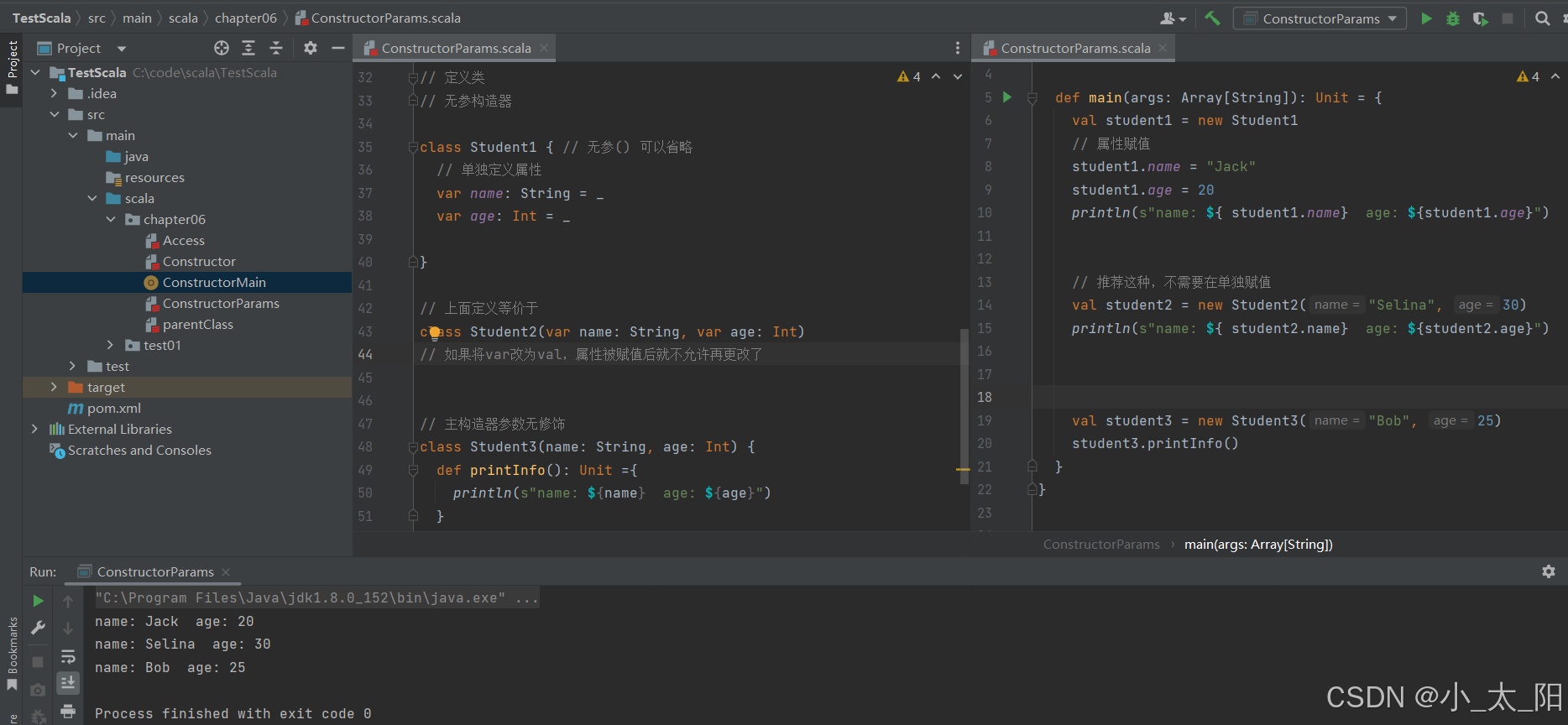This screenshot has width=1568, height=725.
Task: Open ConstructorMain in project tree
Action: 214,283
